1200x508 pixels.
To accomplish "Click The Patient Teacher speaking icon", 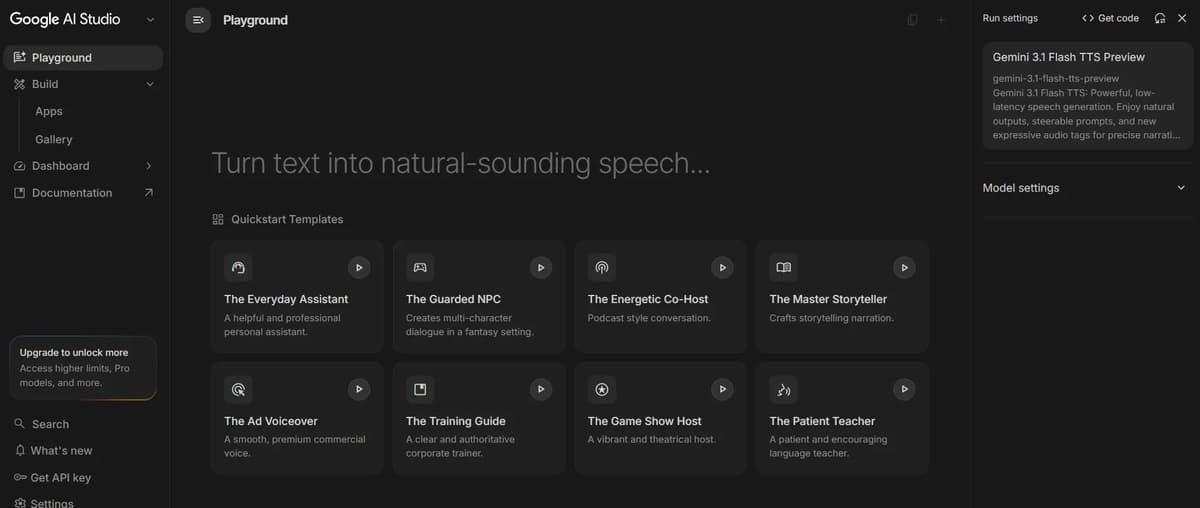I will click(x=784, y=389).
